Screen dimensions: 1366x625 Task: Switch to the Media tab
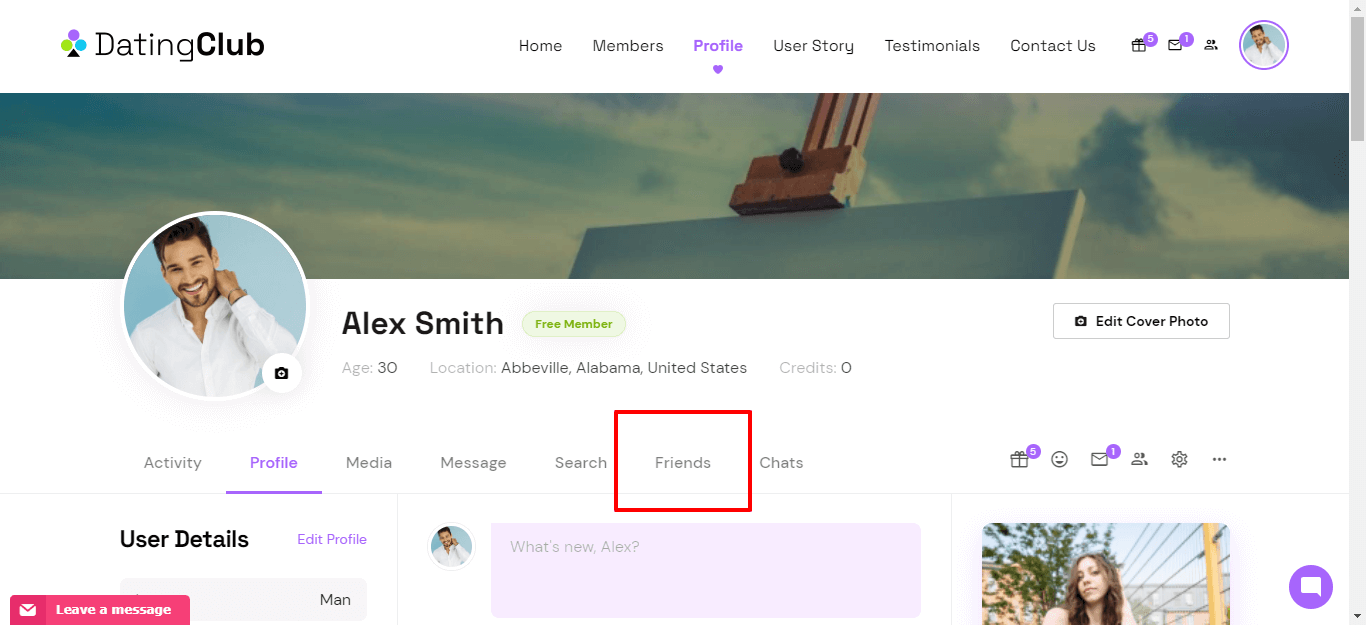pos(369,463)
